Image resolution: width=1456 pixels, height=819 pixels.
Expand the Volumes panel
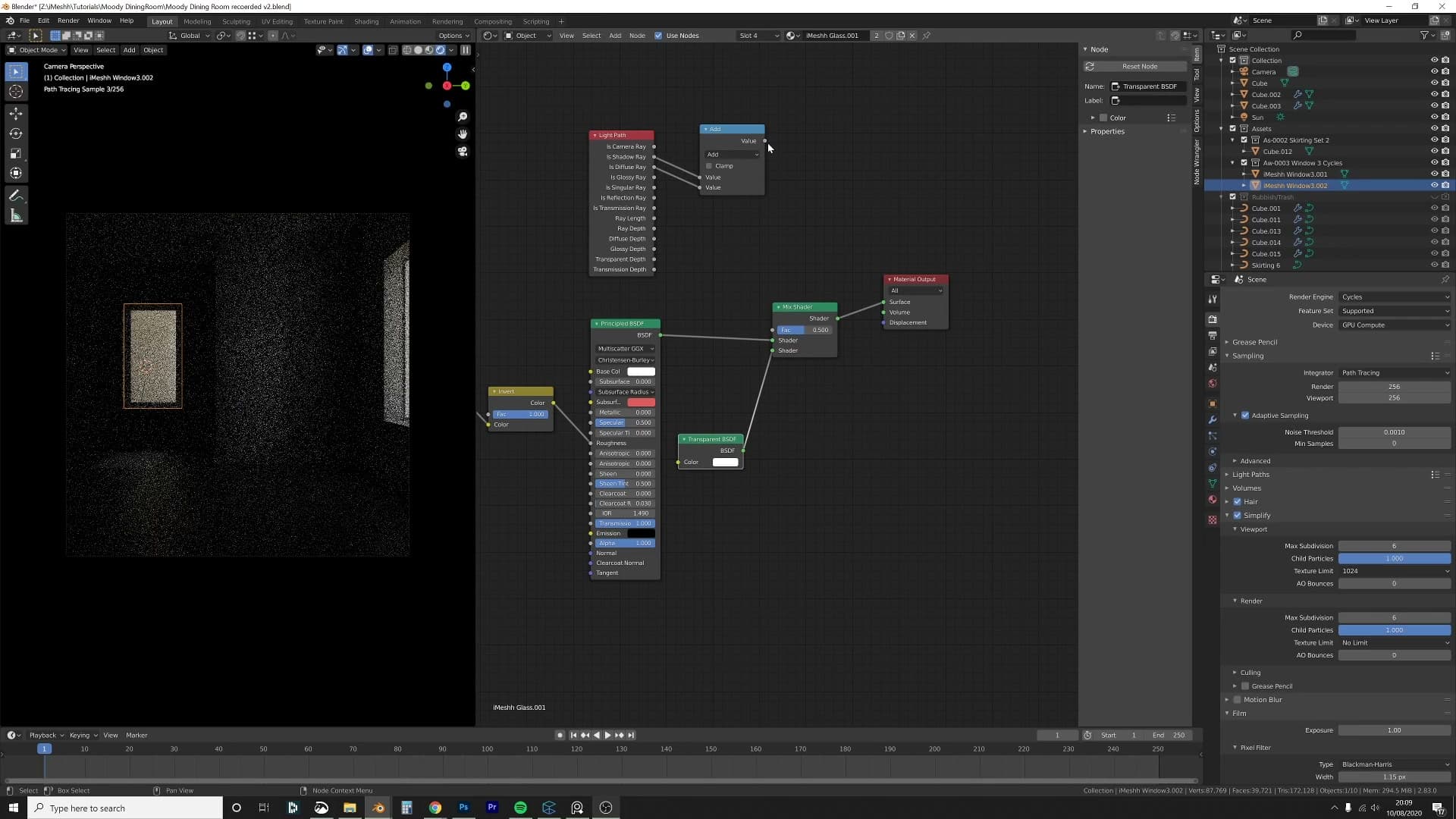(x=1246, y=488)
